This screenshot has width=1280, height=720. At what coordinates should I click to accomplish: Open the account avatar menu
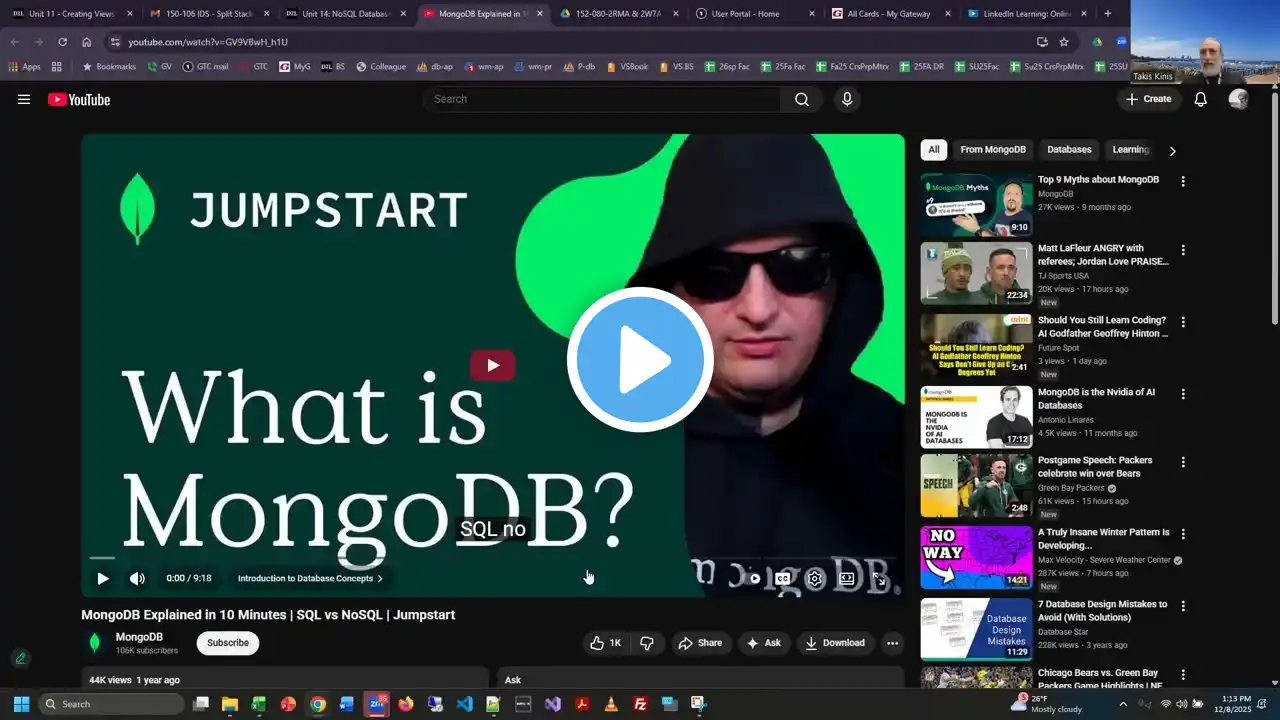click(x=1238, y=99)
